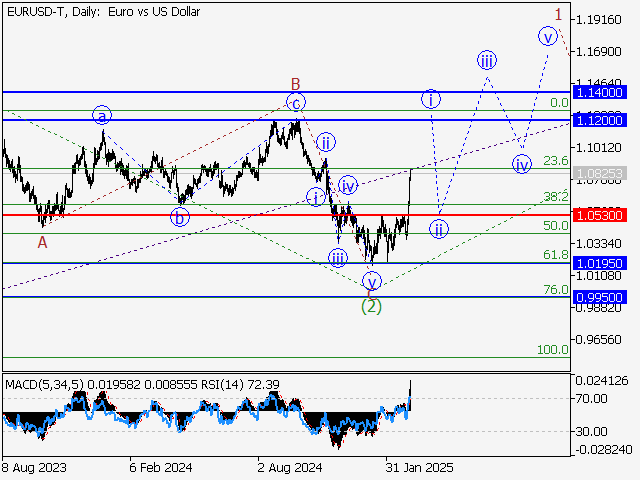The height and width of the screenshot is (480, 640).
Task: Click the circled blue wave a marker
Action: tap(102, 115)
